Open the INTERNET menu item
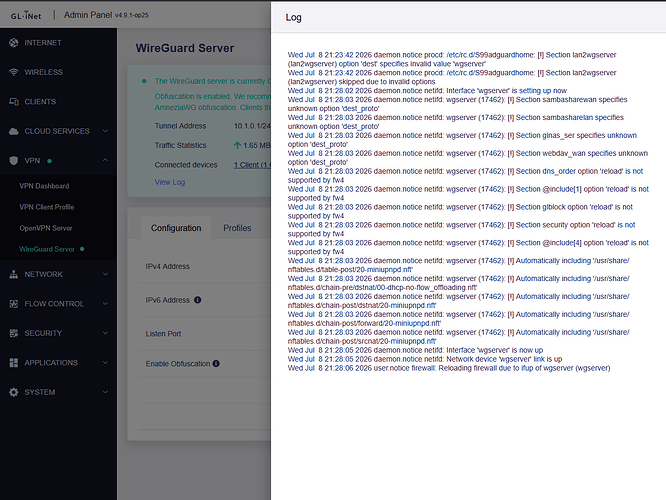The height and width of the screenshot is (500, 666). point(58,43)
